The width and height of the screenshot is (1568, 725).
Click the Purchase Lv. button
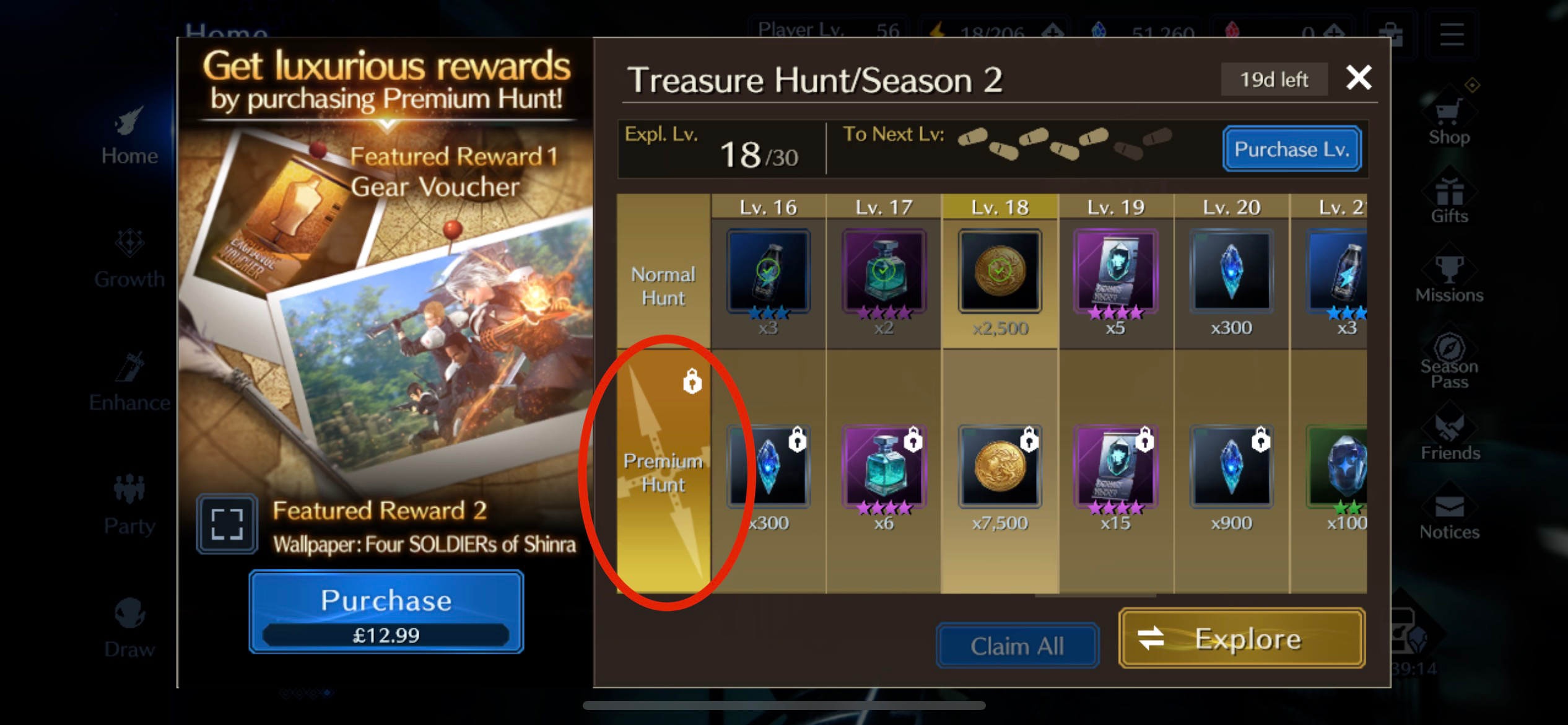pos(1292,149)
